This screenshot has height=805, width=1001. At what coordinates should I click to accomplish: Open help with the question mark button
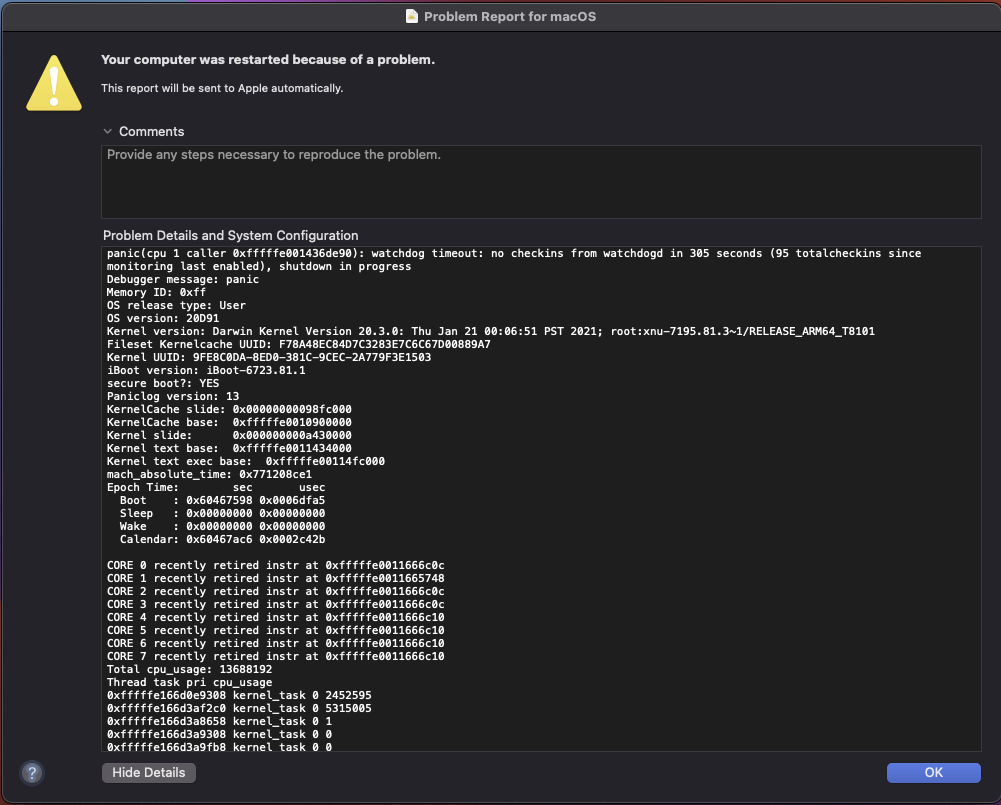[32, 773]
